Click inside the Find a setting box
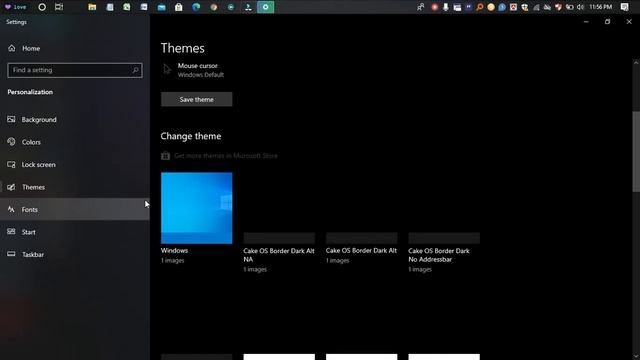This screenshot has height=360, width=640. coord(75,70)
